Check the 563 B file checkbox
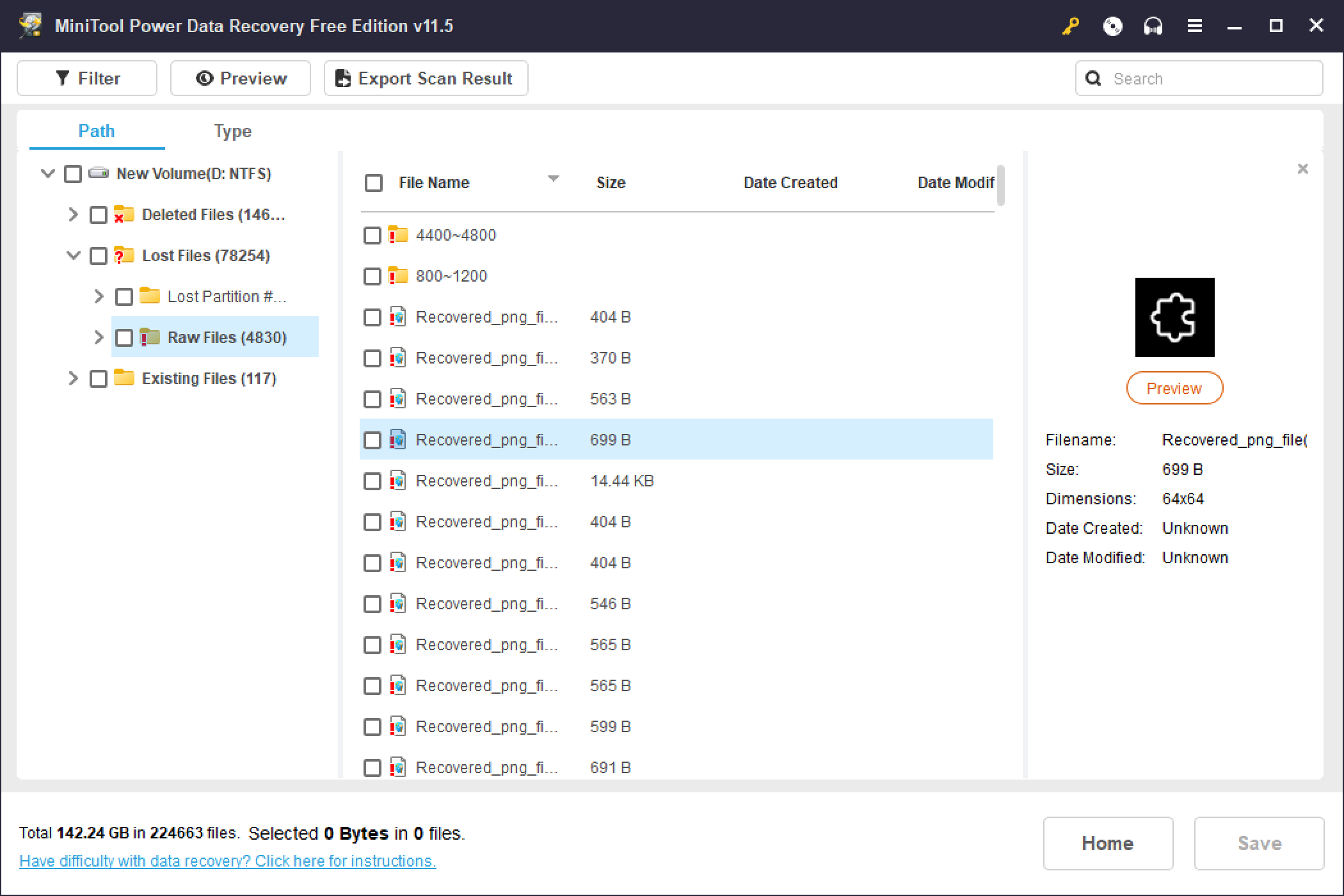 pos(372,399)
